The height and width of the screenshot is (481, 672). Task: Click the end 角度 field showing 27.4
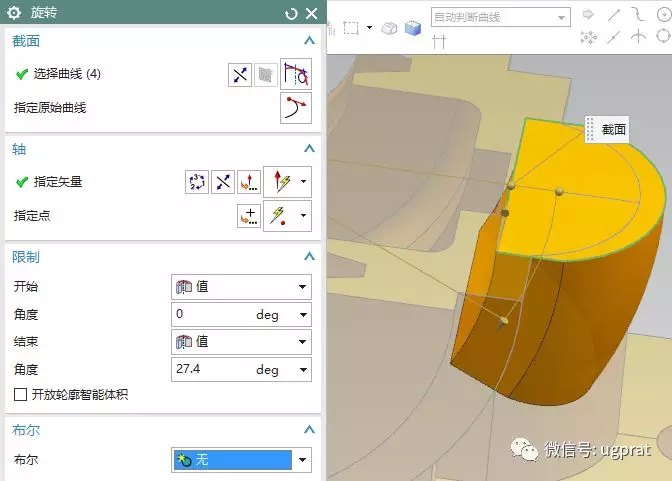click(x=212, y=369)
